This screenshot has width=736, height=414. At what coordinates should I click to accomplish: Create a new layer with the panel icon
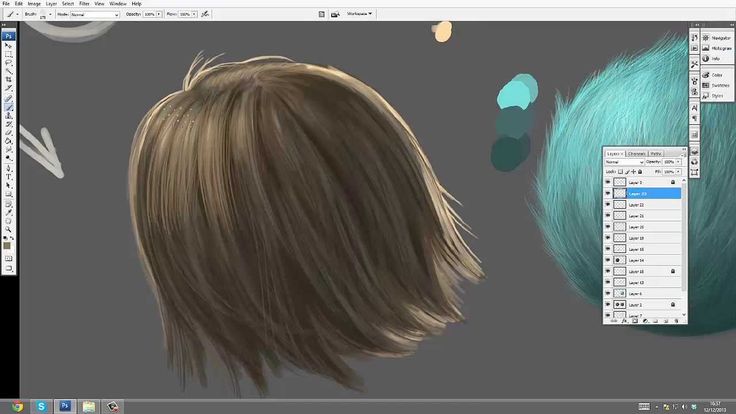[x=666, y=321]
